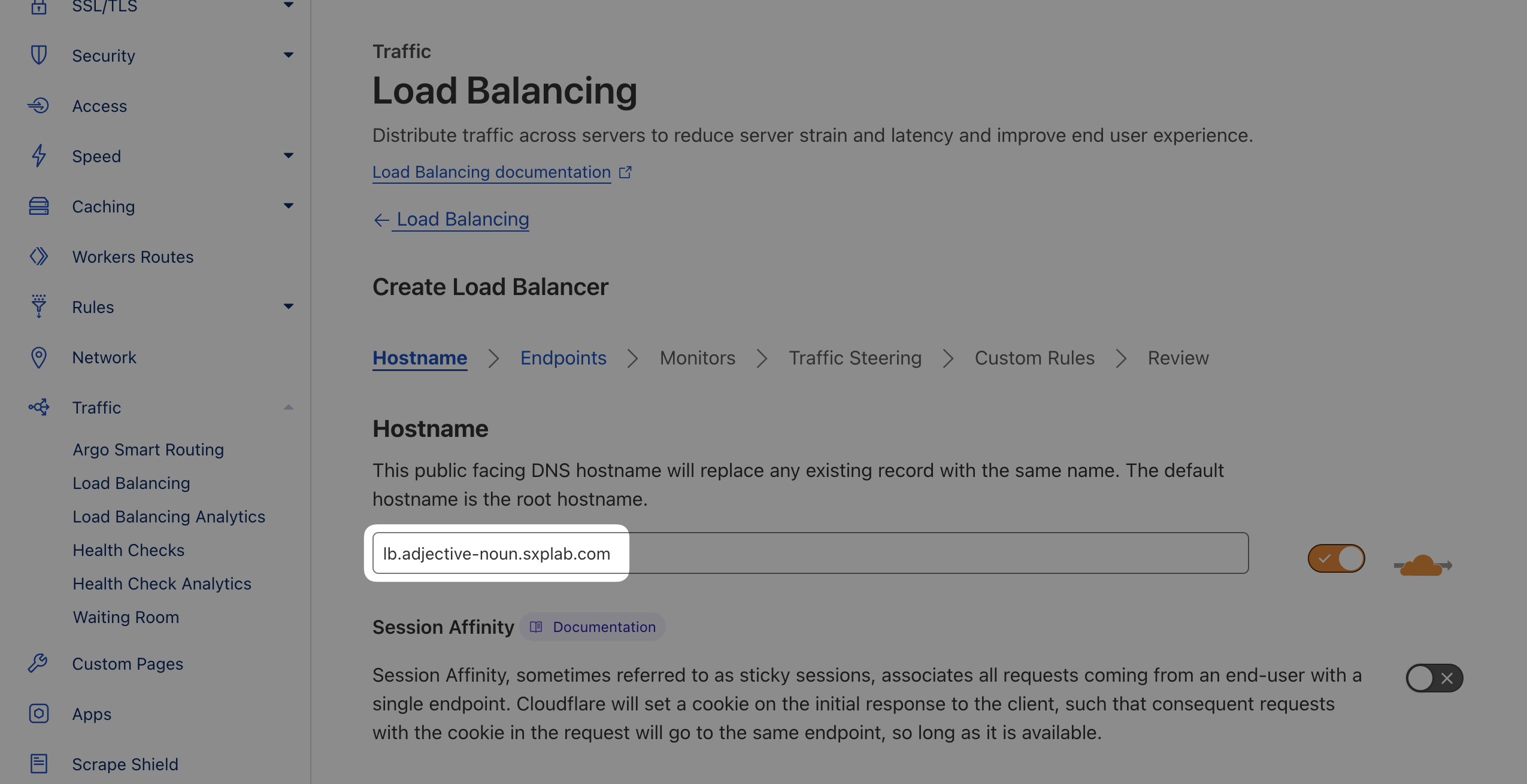The image size is (1527, 784).
Task: Click the Access arrow icon in sidebar
Action: pyautogui.click(x=38, y=106)
